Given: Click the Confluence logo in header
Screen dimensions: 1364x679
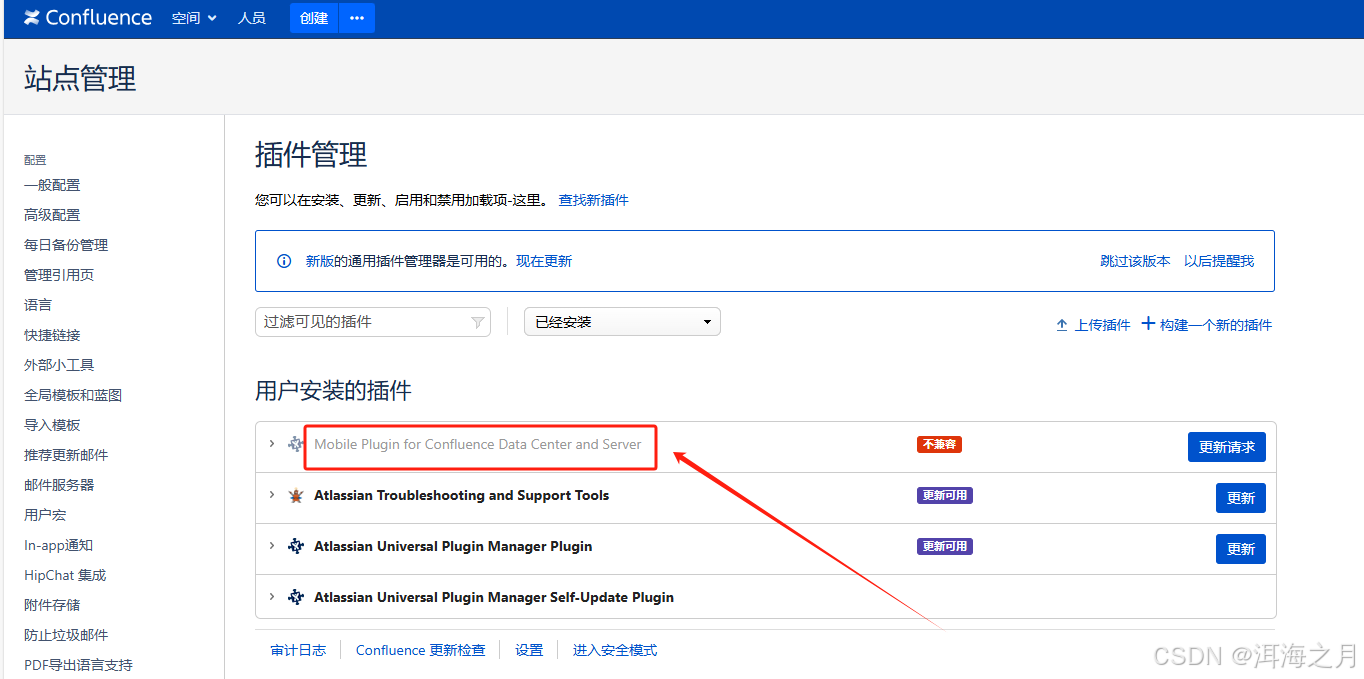Looking at the screenshot, I should (88, 18).
